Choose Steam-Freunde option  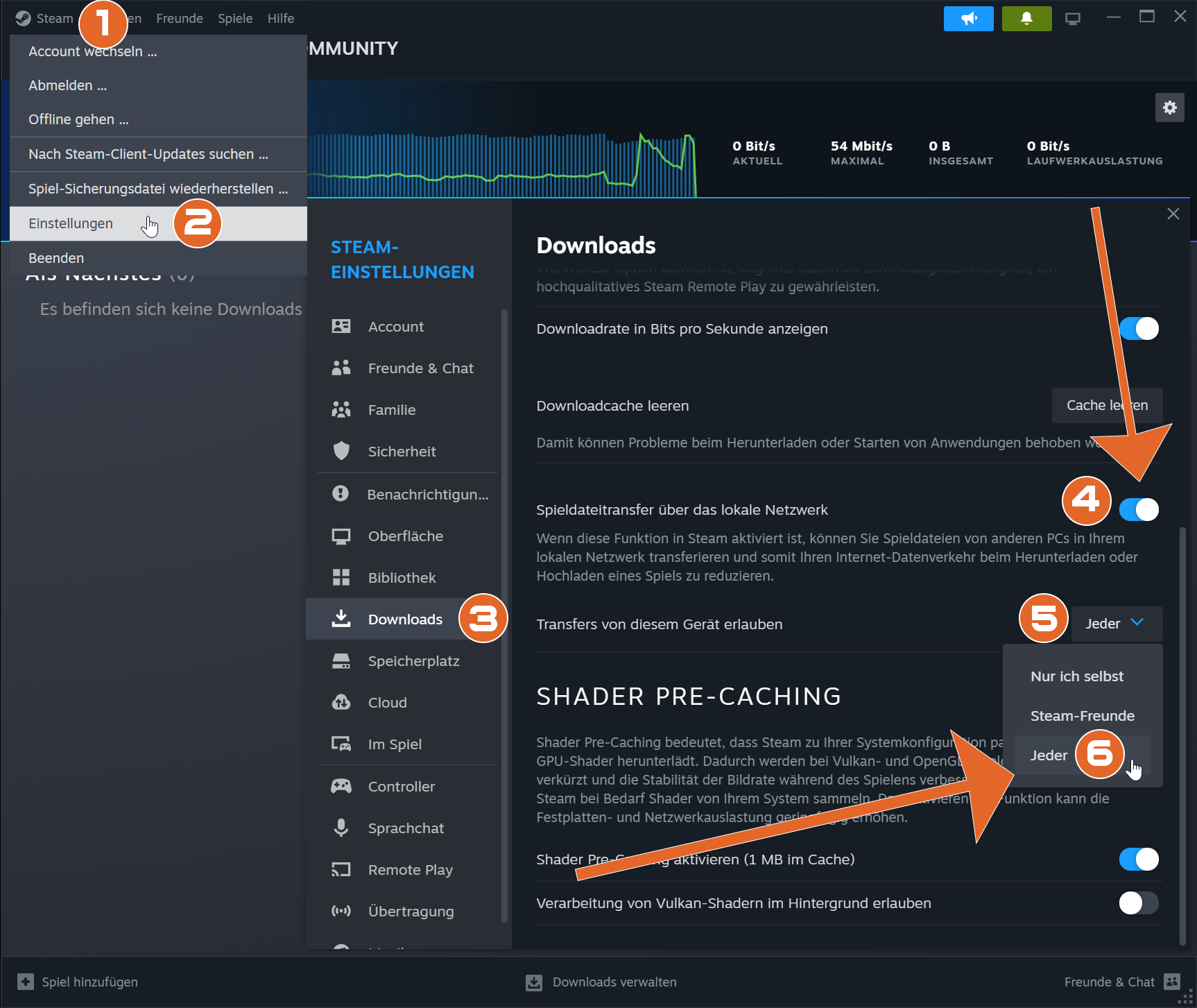point(1083,716)
